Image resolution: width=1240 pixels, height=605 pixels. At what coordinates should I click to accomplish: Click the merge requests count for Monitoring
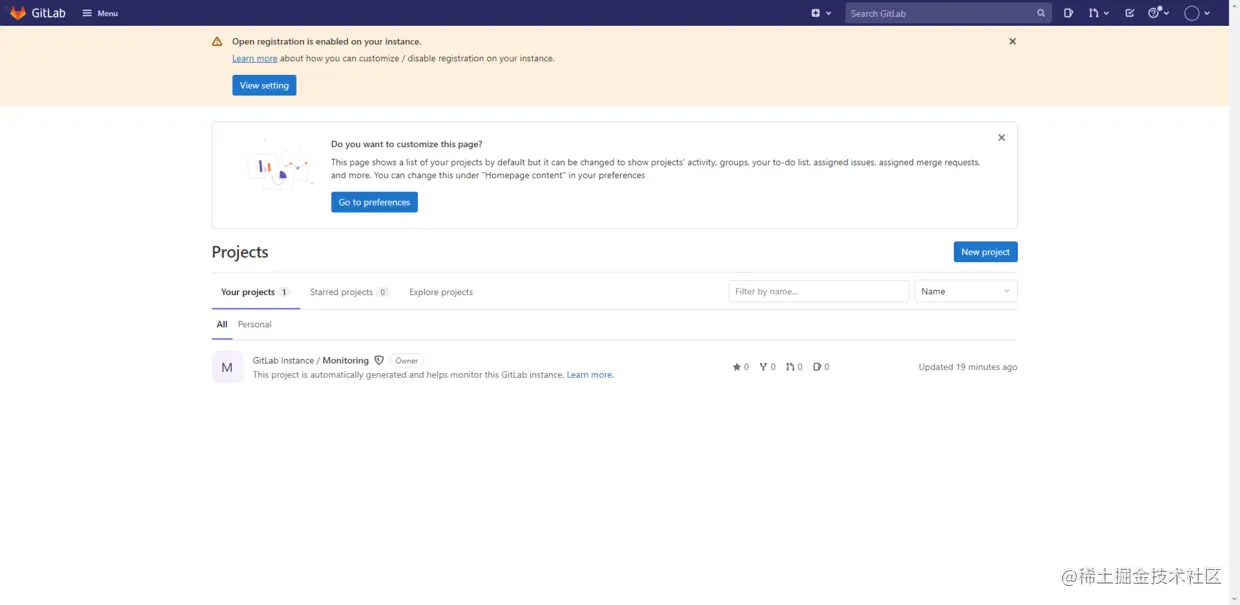[x=794, y=367]
